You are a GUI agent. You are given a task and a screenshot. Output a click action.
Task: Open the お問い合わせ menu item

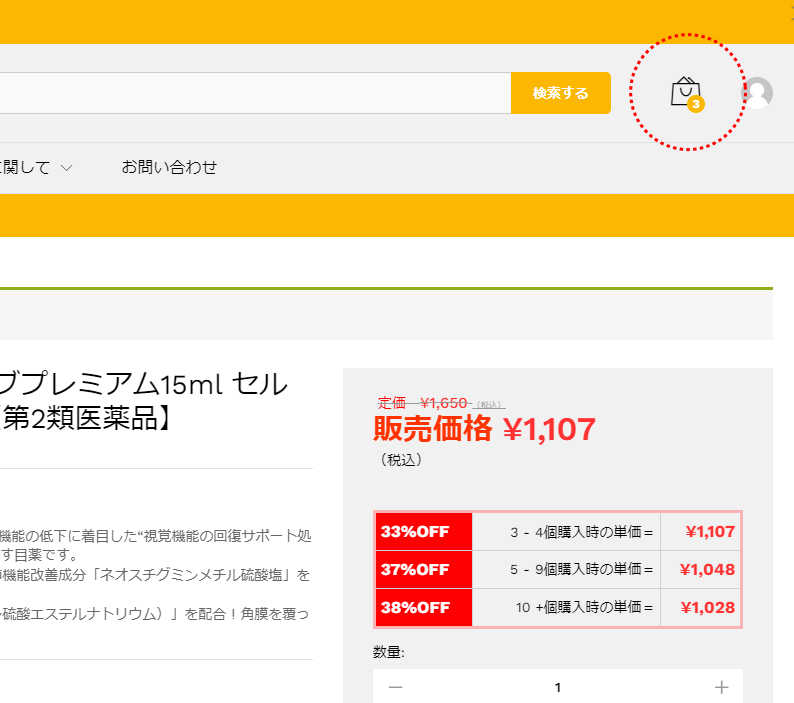point(169,167)
